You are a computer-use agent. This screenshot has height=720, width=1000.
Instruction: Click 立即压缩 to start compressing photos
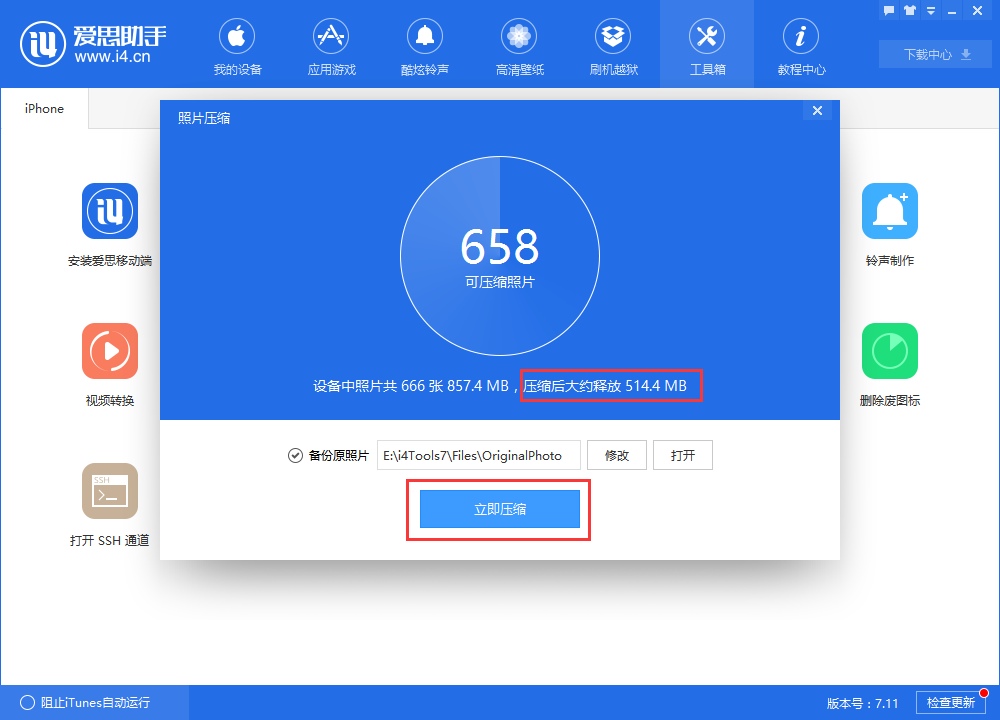(497, 509)
